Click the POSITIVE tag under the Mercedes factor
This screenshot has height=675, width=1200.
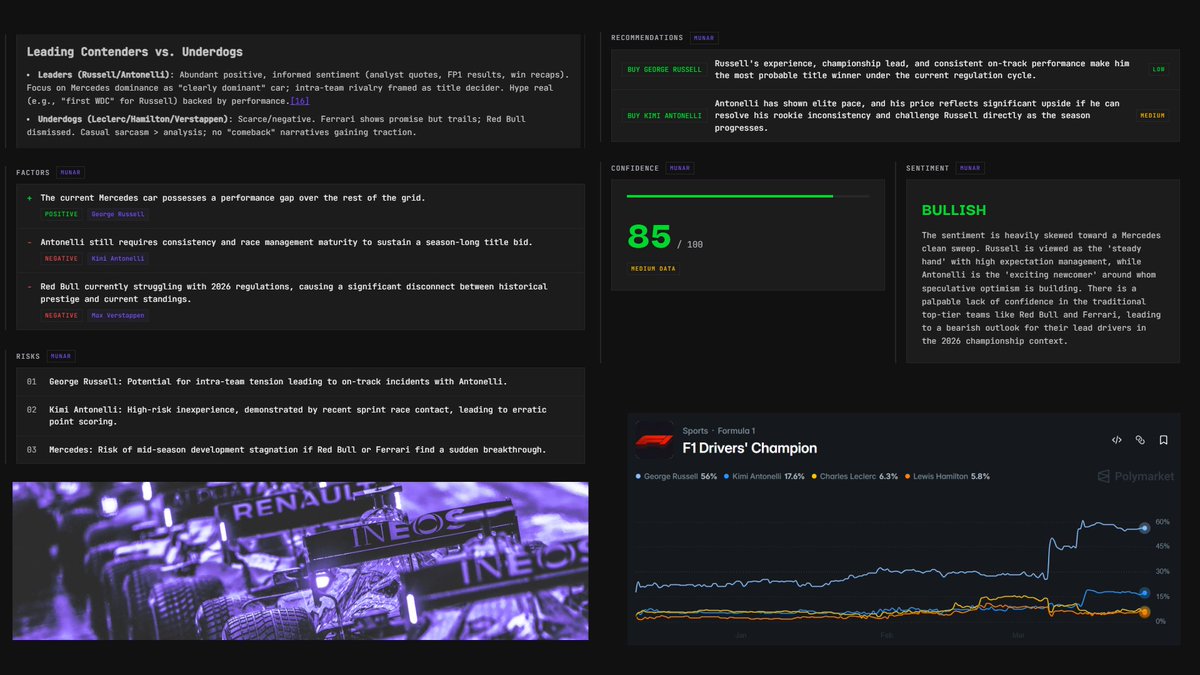pyautogui.click(x=60, y=214)
